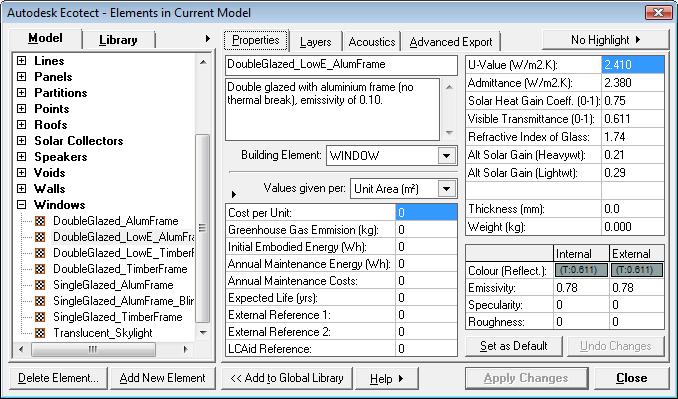Open the Properties tab
678x399 pixels.
(x=256, y=40)
